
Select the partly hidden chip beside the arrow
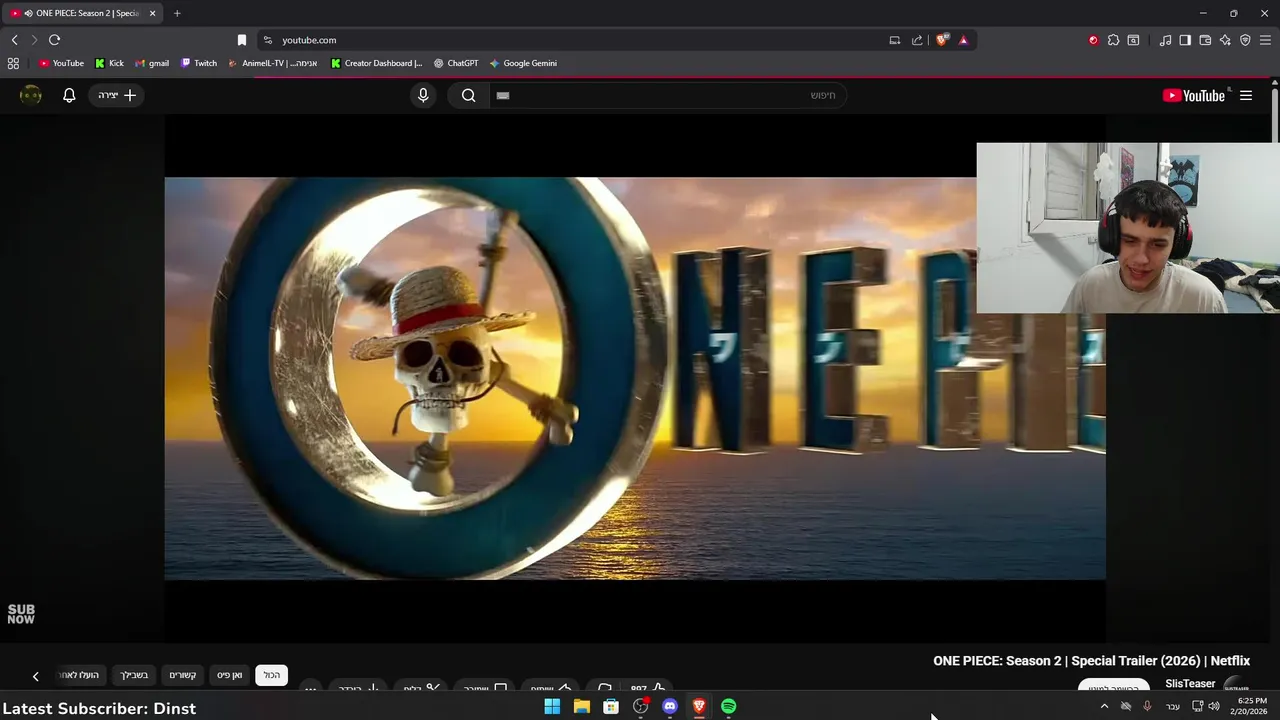click(x=79, y=675)
